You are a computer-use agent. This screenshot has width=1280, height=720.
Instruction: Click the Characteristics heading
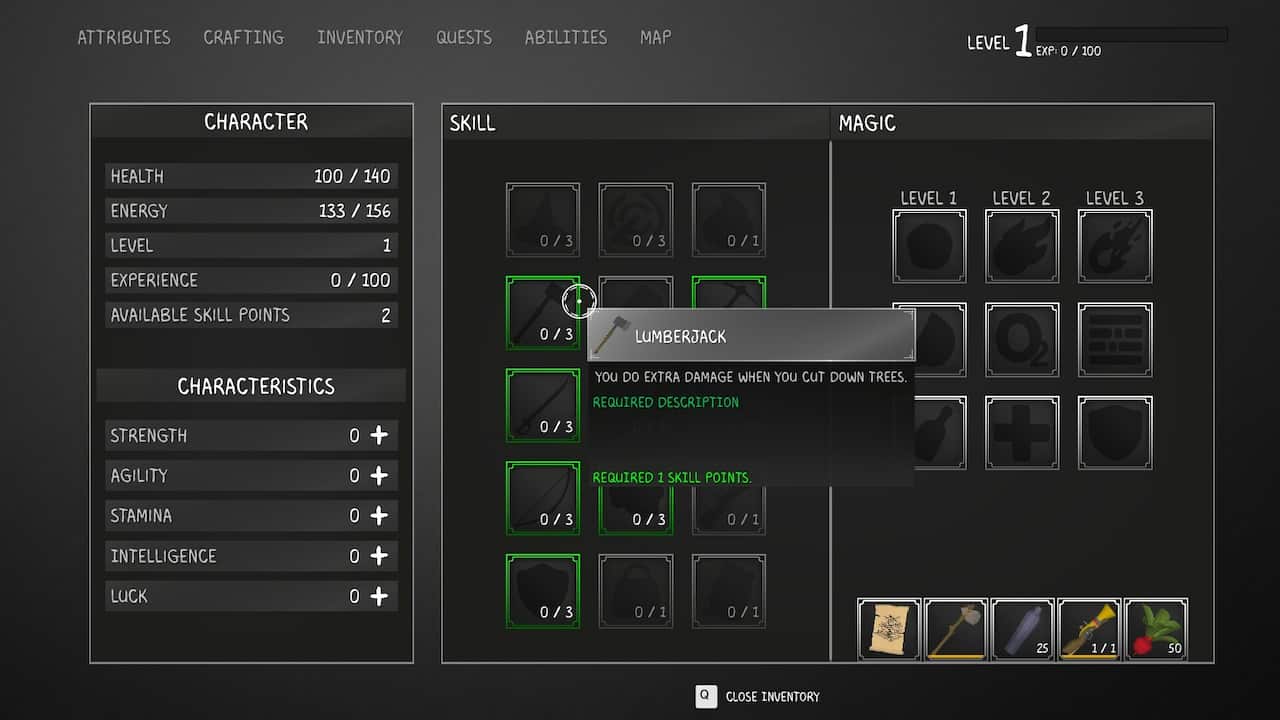pos(256,386)
